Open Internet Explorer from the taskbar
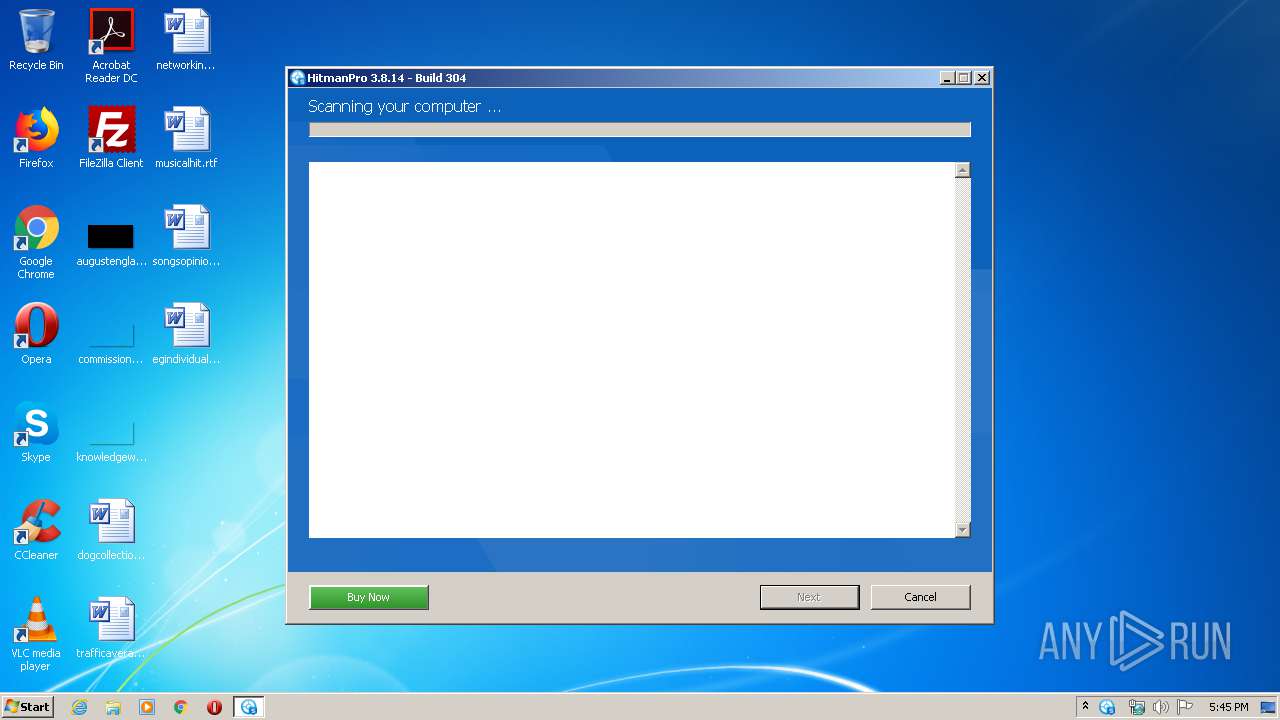The image size is (1280, 720). pos(79,707)
